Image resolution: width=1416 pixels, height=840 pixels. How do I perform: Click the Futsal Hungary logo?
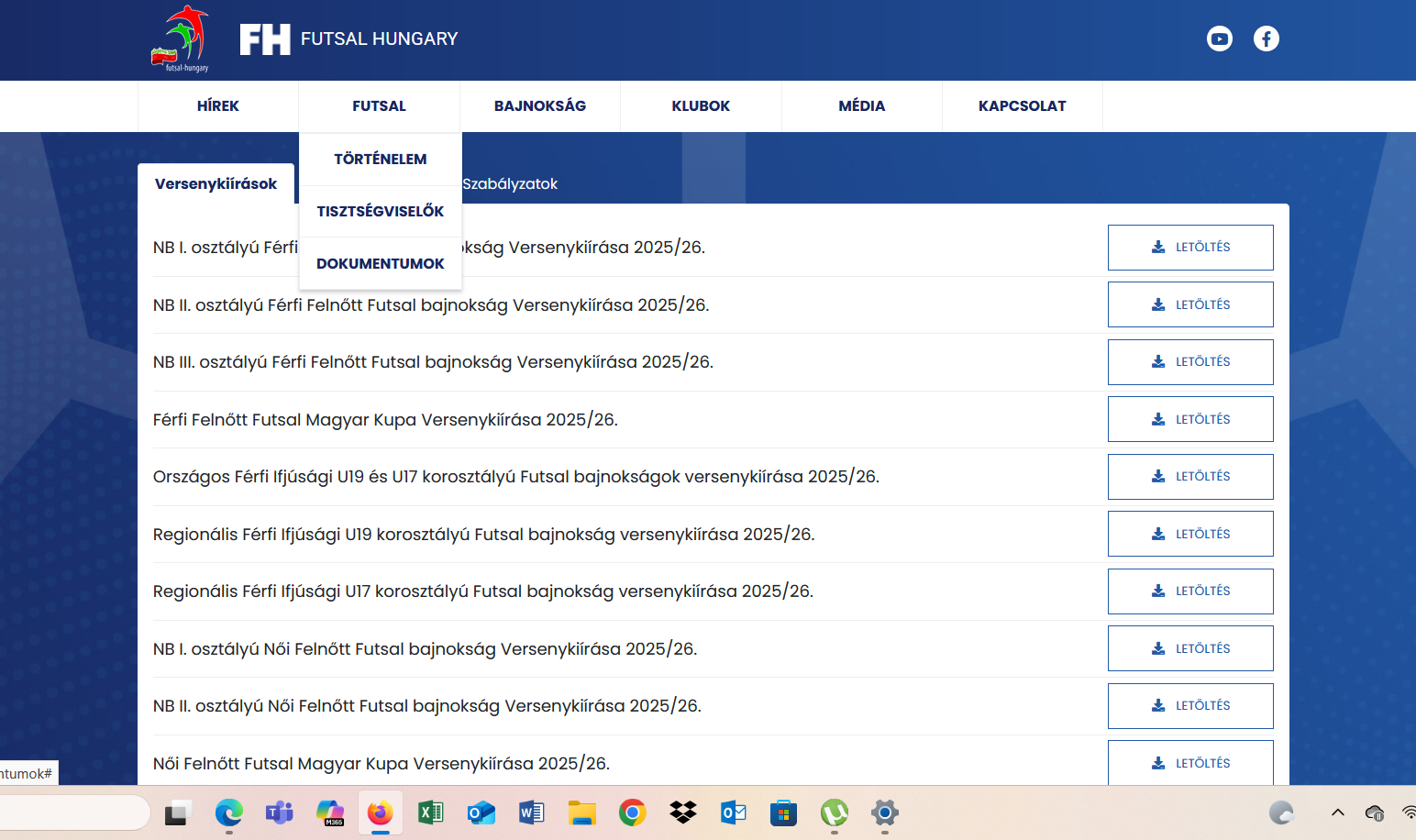(x=181, y=39)
